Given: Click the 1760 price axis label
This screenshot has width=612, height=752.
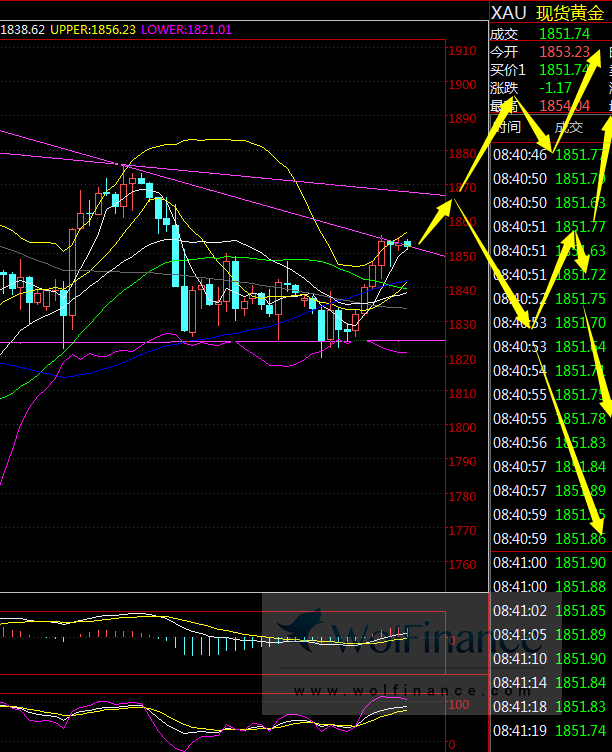Looking at the screenshot, I should pos(461,565).
